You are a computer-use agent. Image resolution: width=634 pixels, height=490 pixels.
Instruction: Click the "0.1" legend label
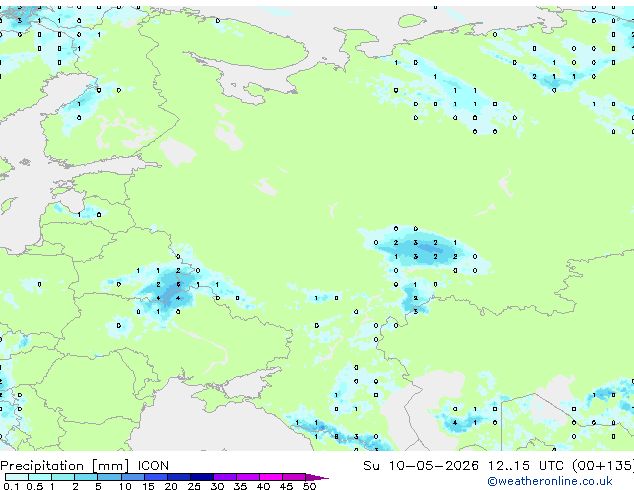[12, 486]
